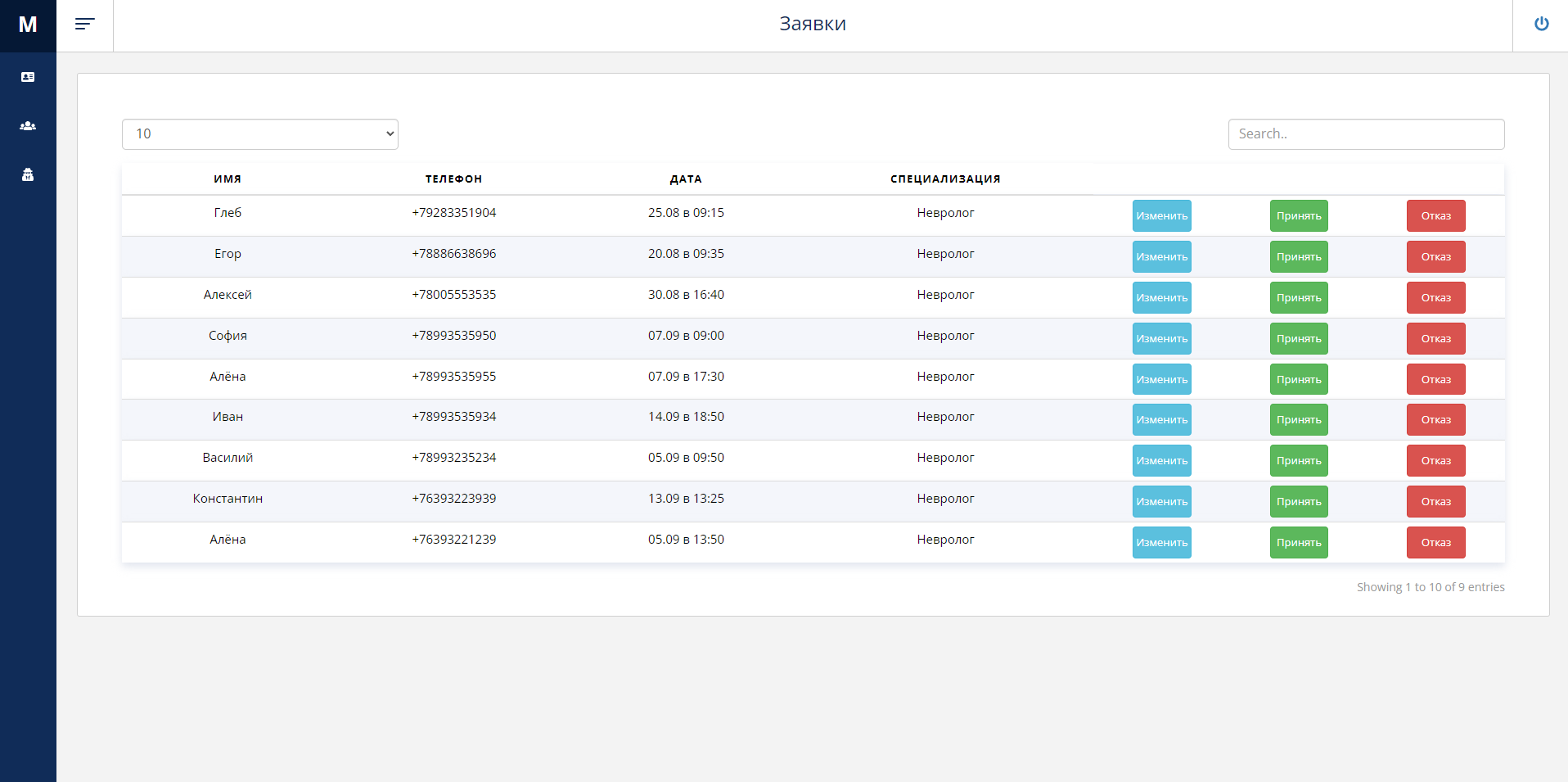1568x782 pixels.
Task: Reject Иван's request
Action: (x=1435, y=419)
